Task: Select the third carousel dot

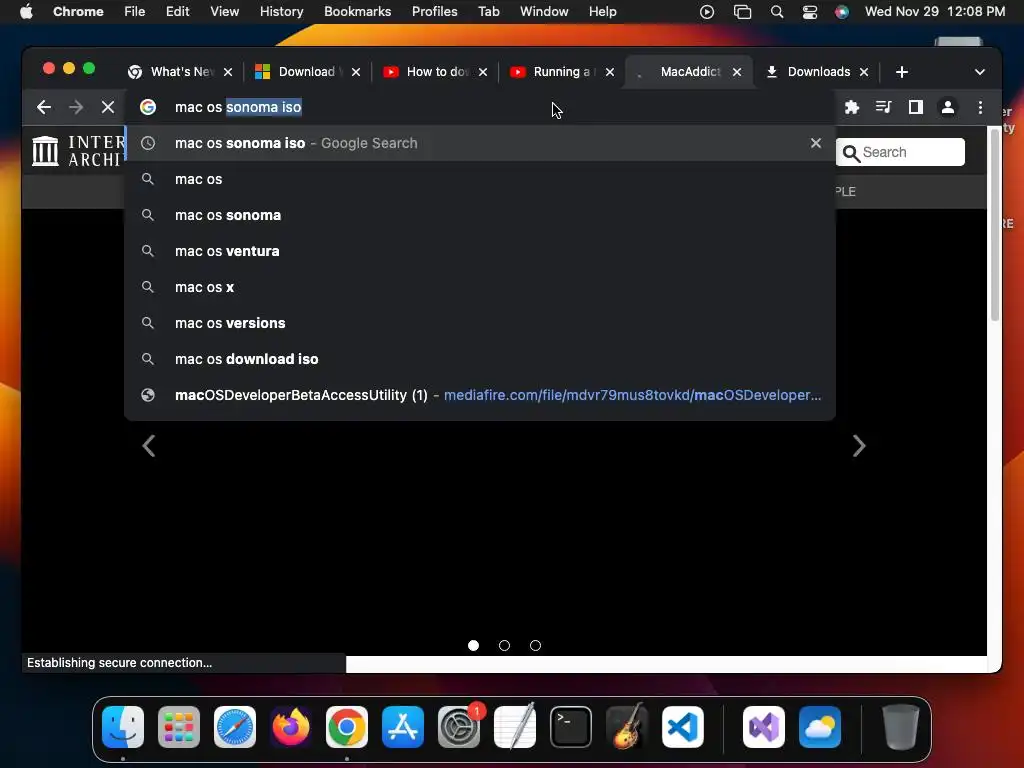Action: (536, 645)
